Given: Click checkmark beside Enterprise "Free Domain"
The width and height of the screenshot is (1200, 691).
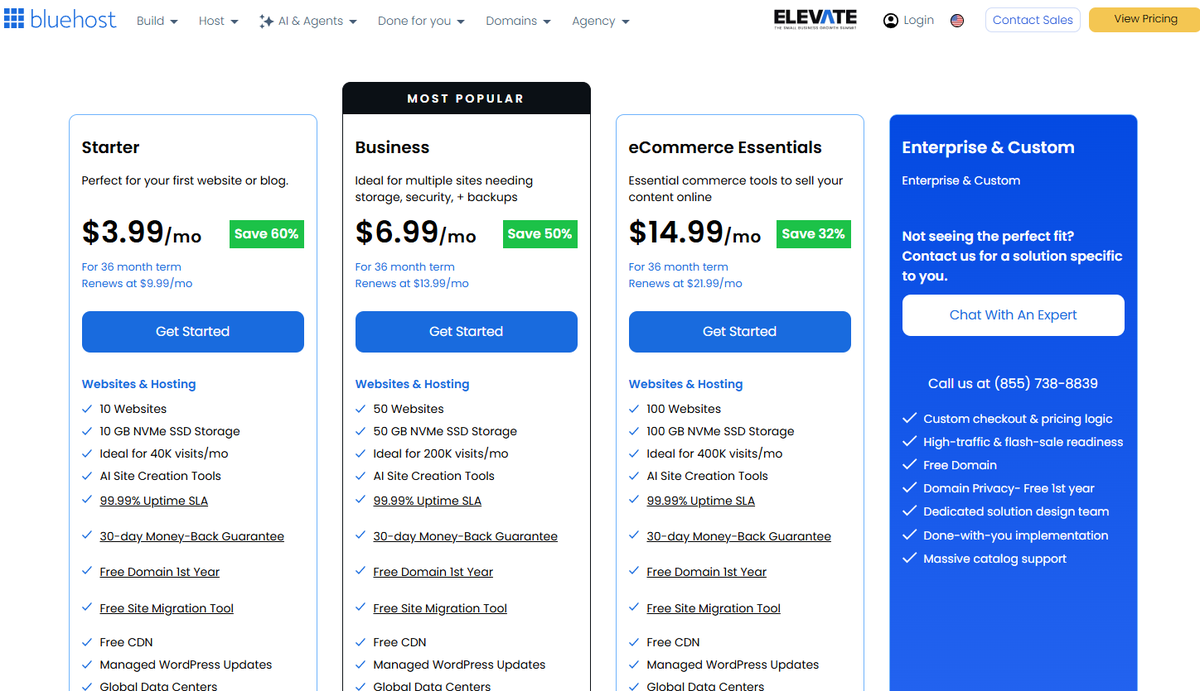Looking at the screenshot, I should [909, 465].
